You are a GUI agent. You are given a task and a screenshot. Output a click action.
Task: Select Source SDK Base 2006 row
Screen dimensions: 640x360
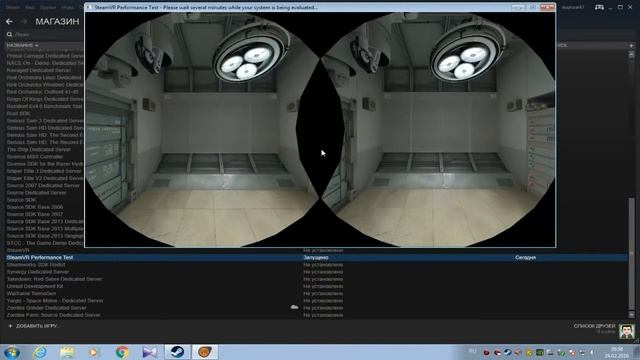point(35,207)
